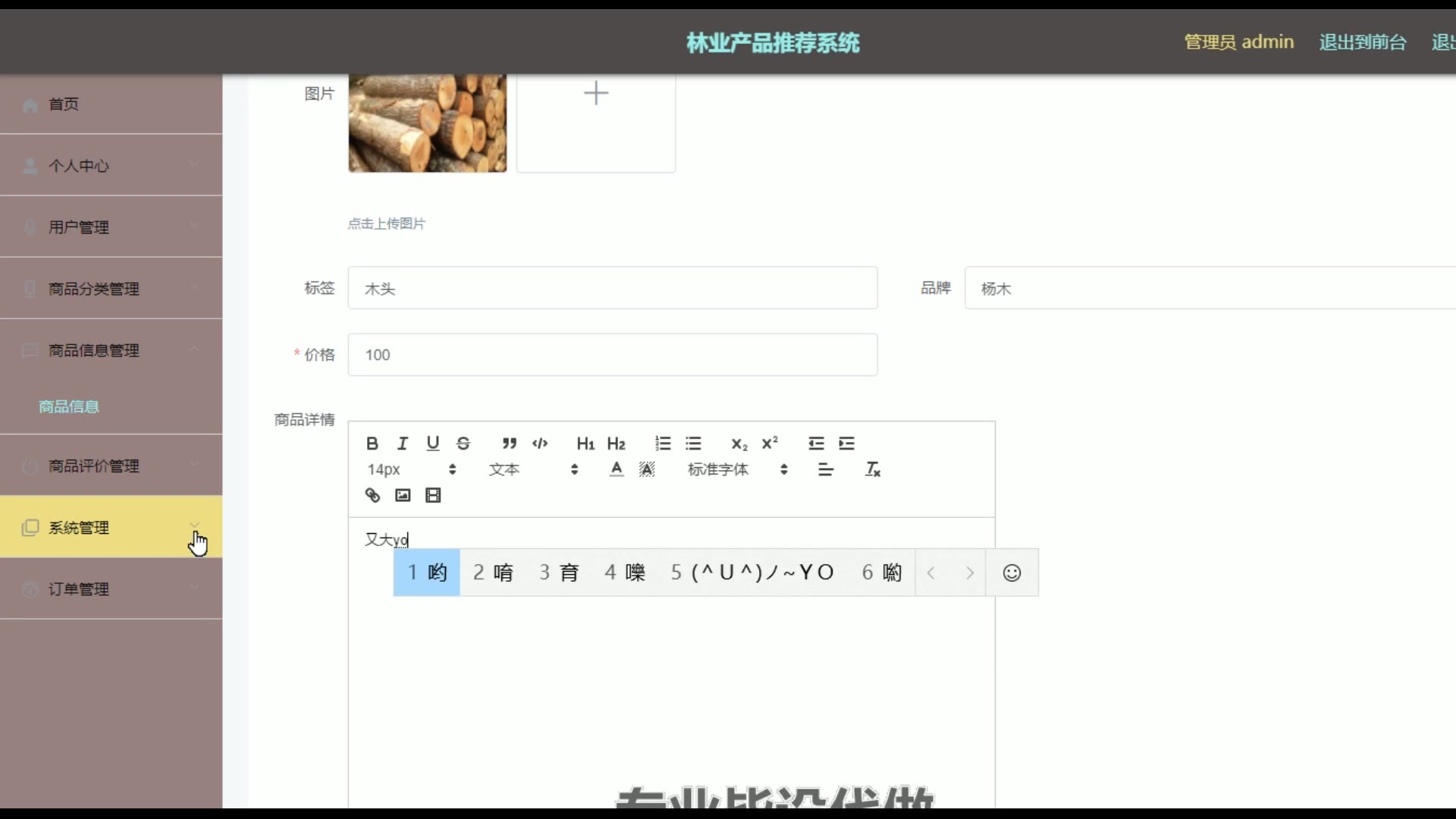Insert a hyperlink in editor
Screen dimensions: 1456x819
(x=372, y=495)
